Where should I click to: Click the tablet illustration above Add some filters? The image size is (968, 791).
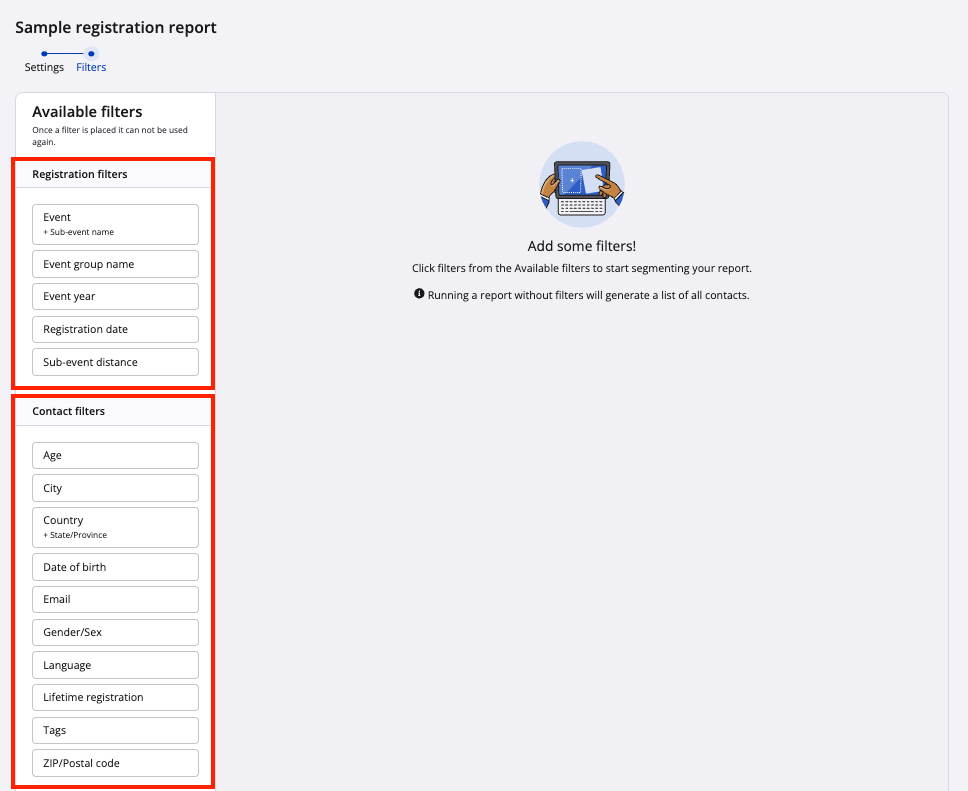pos(581,185)
